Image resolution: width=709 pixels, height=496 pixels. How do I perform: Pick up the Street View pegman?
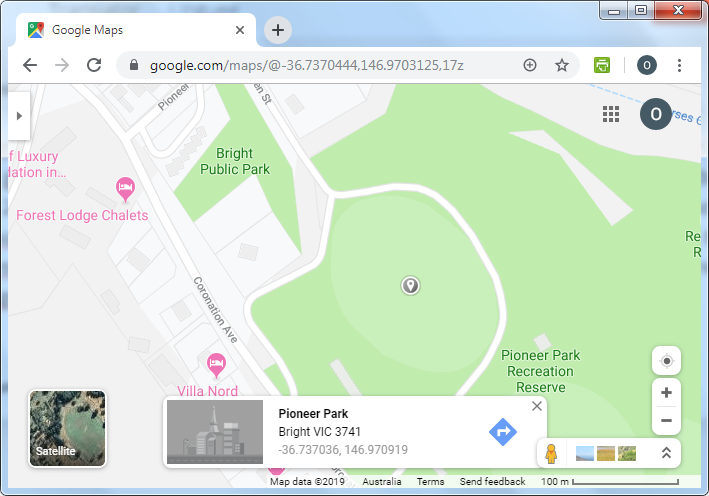click(551, 453)
